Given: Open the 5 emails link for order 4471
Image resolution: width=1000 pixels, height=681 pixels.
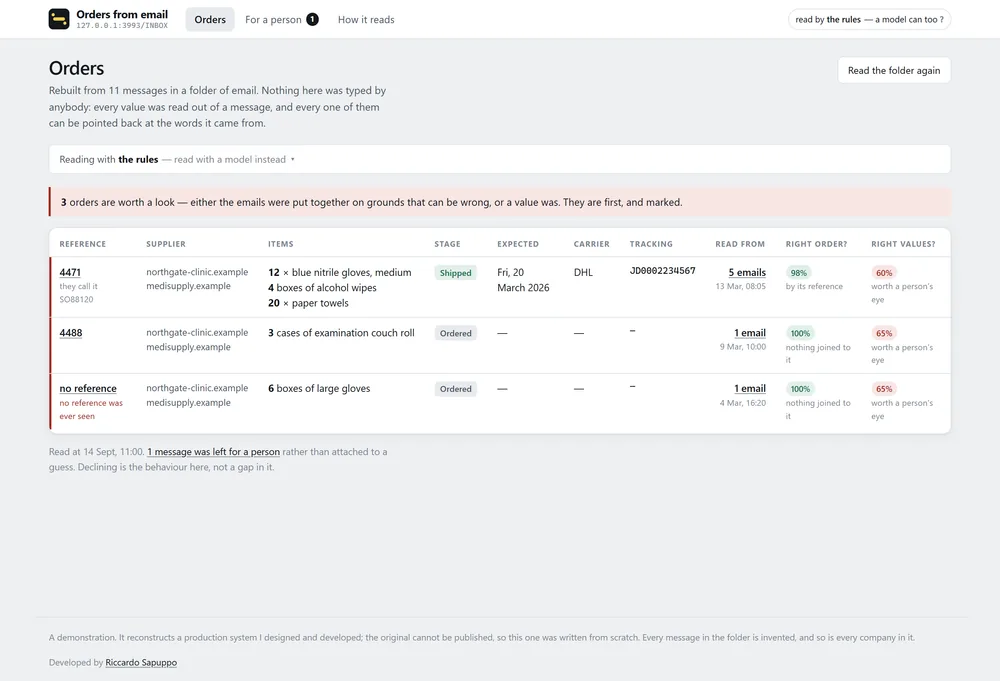Looking at the screenshot, I should pos(747,272).
